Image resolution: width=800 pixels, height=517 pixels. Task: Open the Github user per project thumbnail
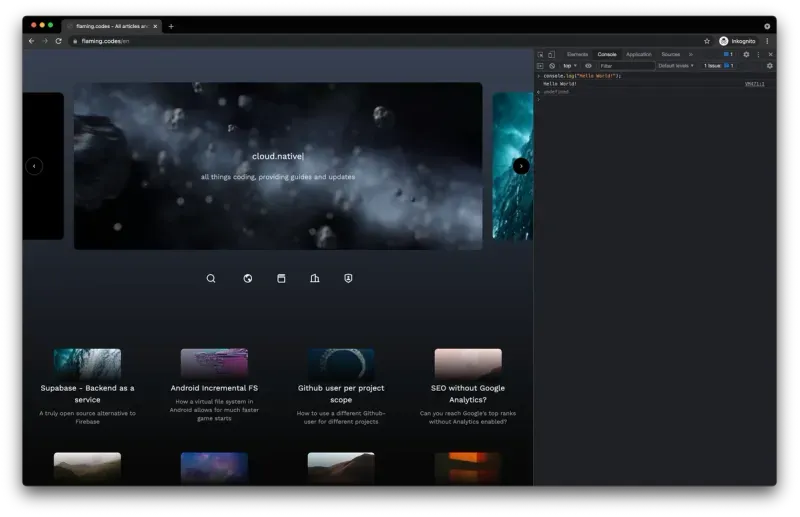341,363
